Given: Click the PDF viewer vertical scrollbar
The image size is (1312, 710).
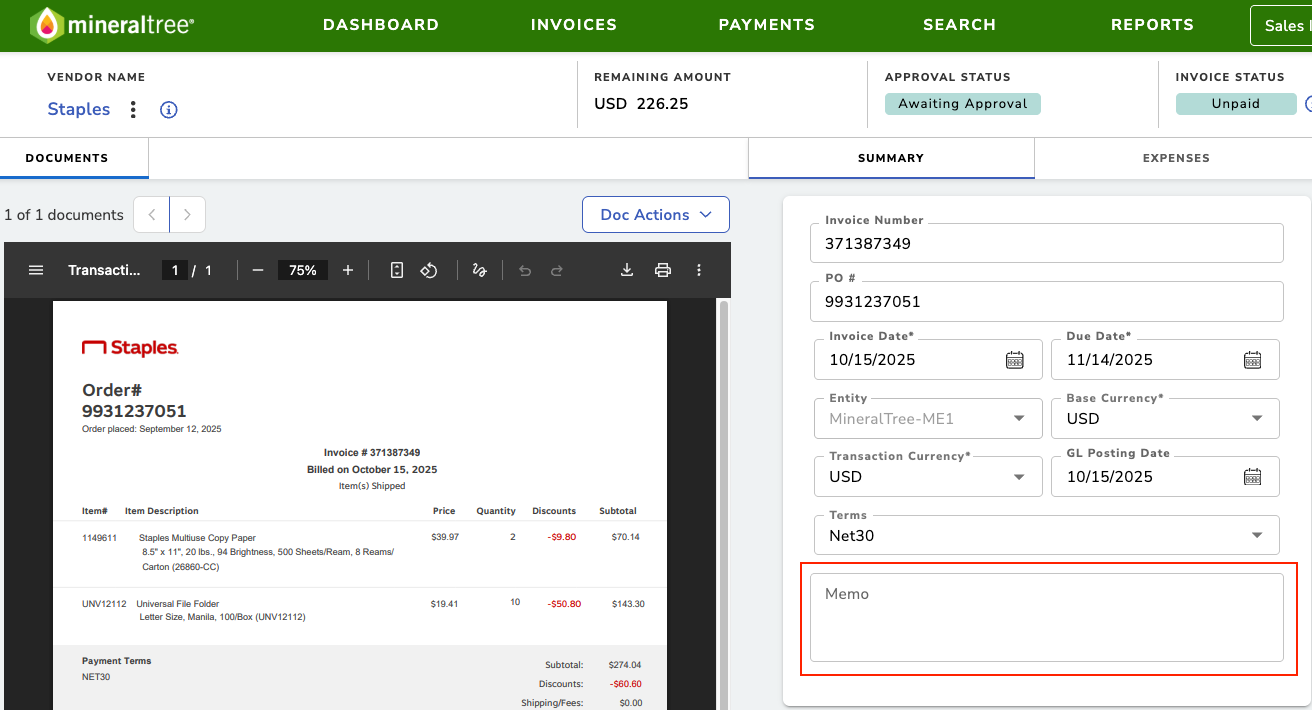Looking at the screenshot, I should (x=723, y=504).
